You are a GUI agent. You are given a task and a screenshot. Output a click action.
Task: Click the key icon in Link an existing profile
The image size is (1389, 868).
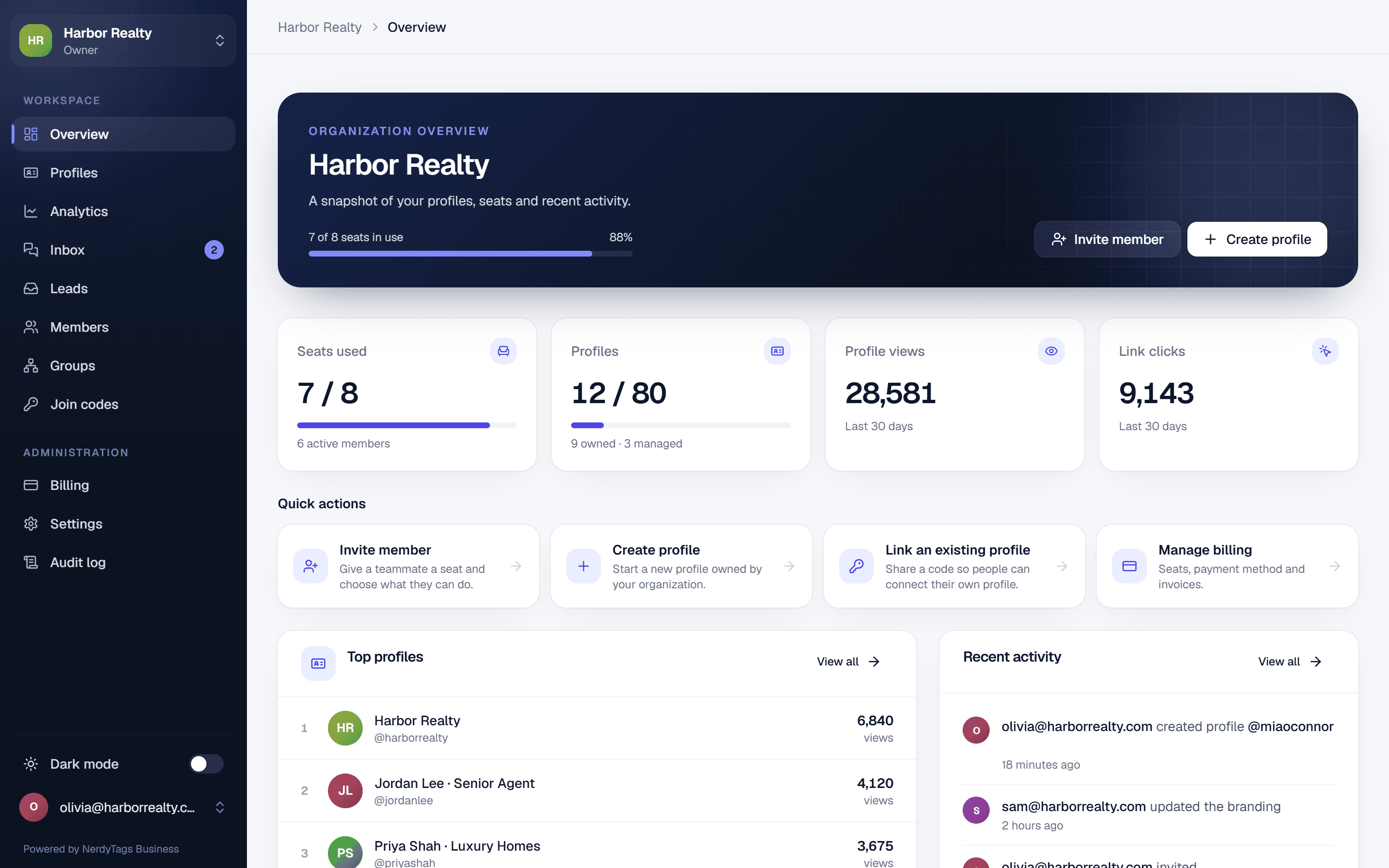(x=857, y=566)
